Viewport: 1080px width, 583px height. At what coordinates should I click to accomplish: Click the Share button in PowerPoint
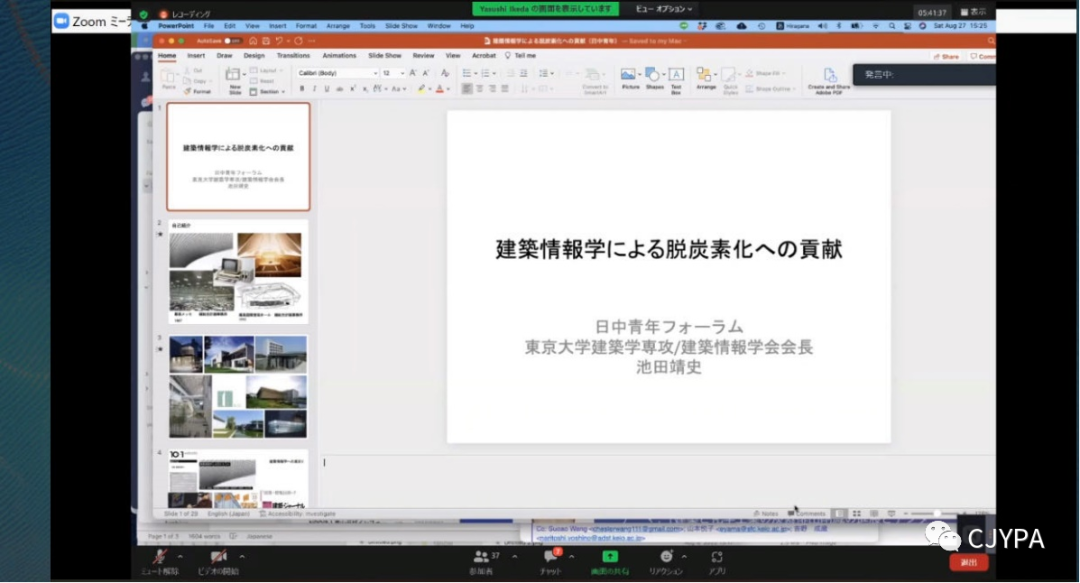[946, 57]
